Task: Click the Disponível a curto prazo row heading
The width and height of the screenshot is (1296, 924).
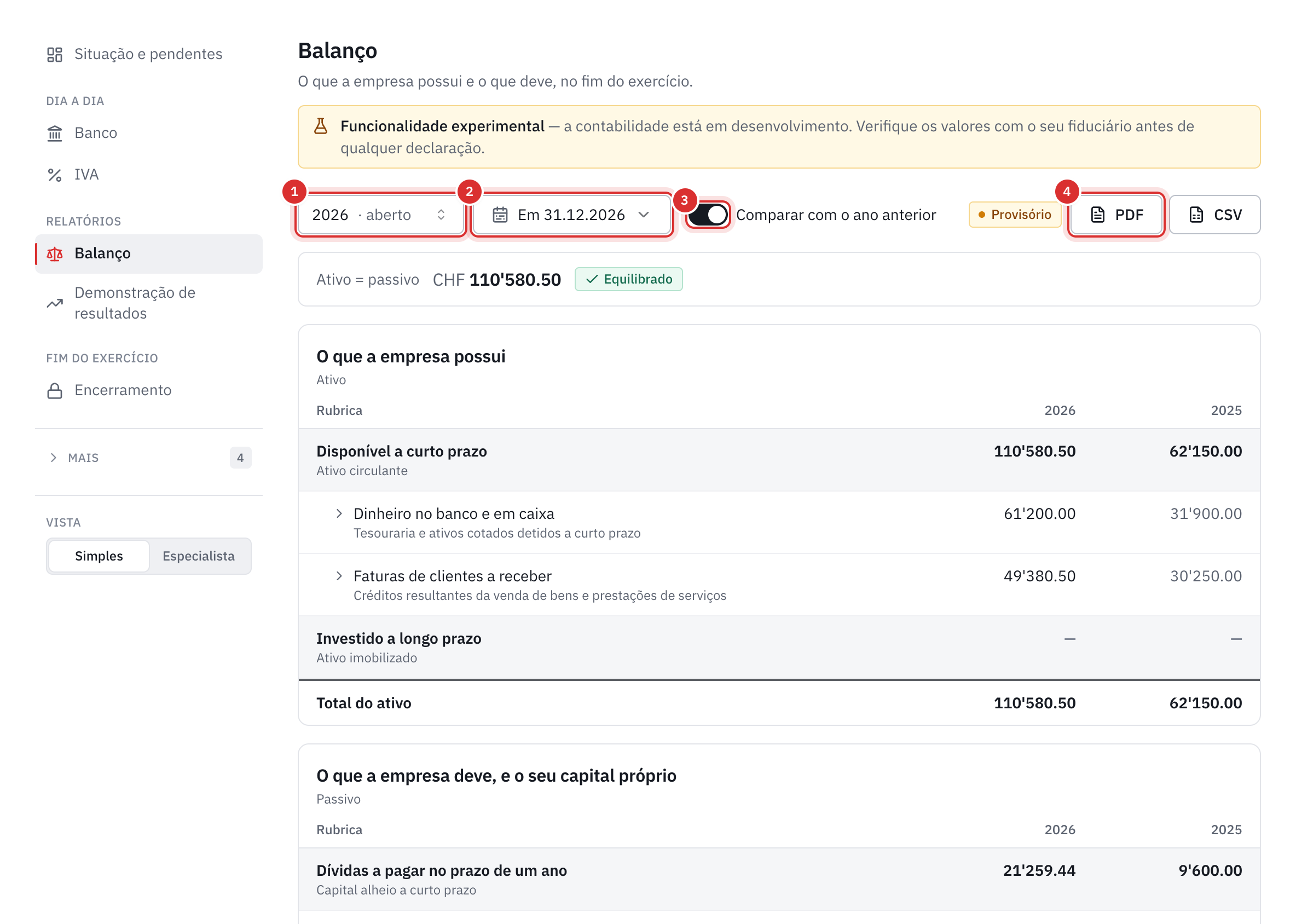Action: [402, 451]
